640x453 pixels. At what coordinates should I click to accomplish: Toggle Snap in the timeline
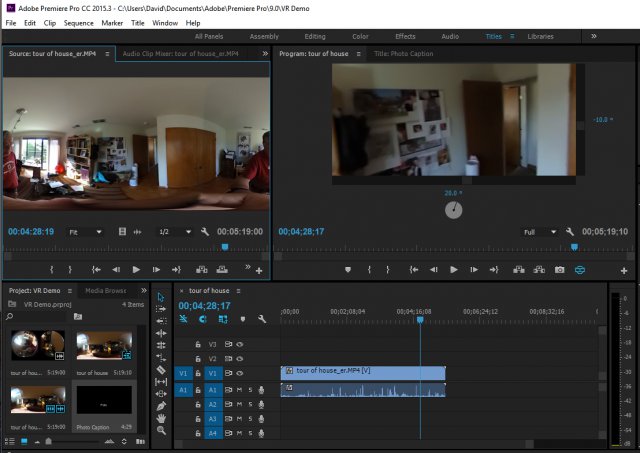(x=202, y=319)
